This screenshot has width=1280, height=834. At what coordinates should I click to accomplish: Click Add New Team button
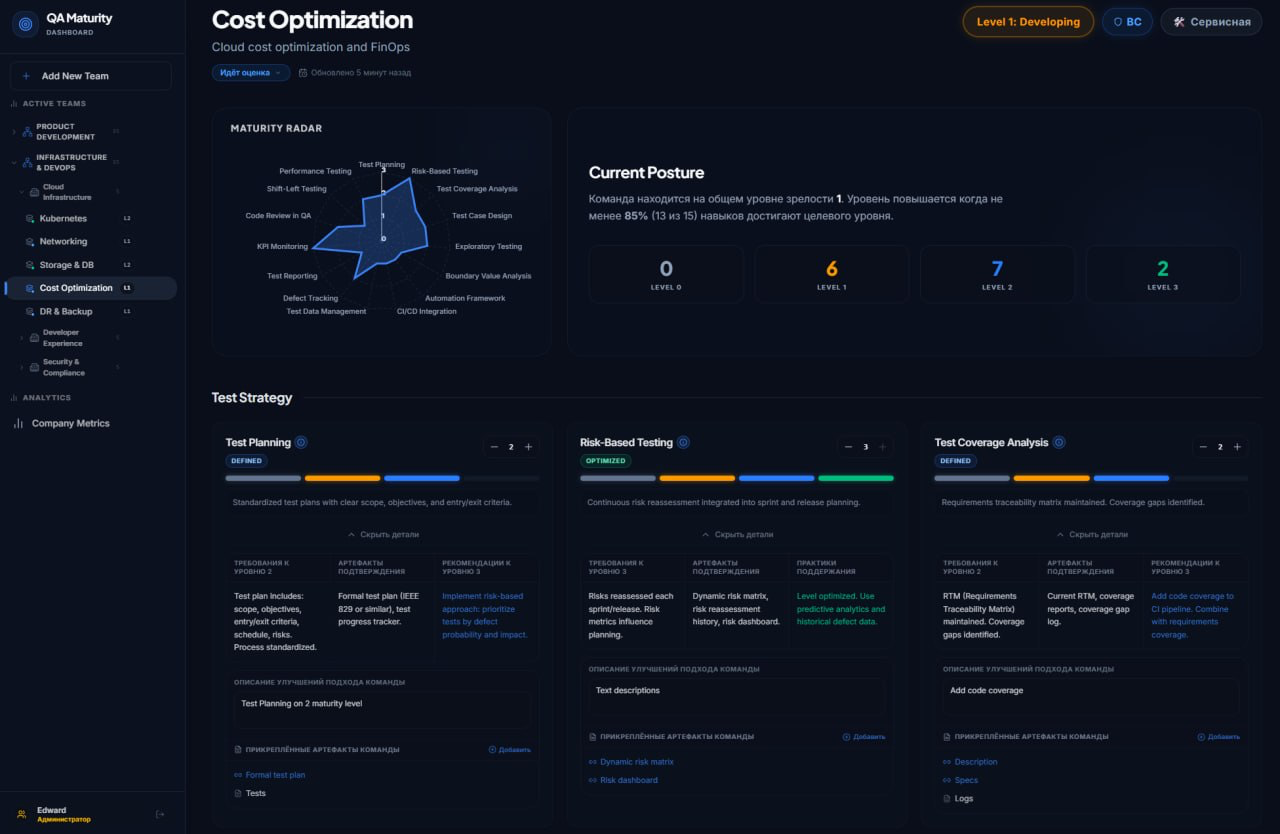click(x=91, y=76)
